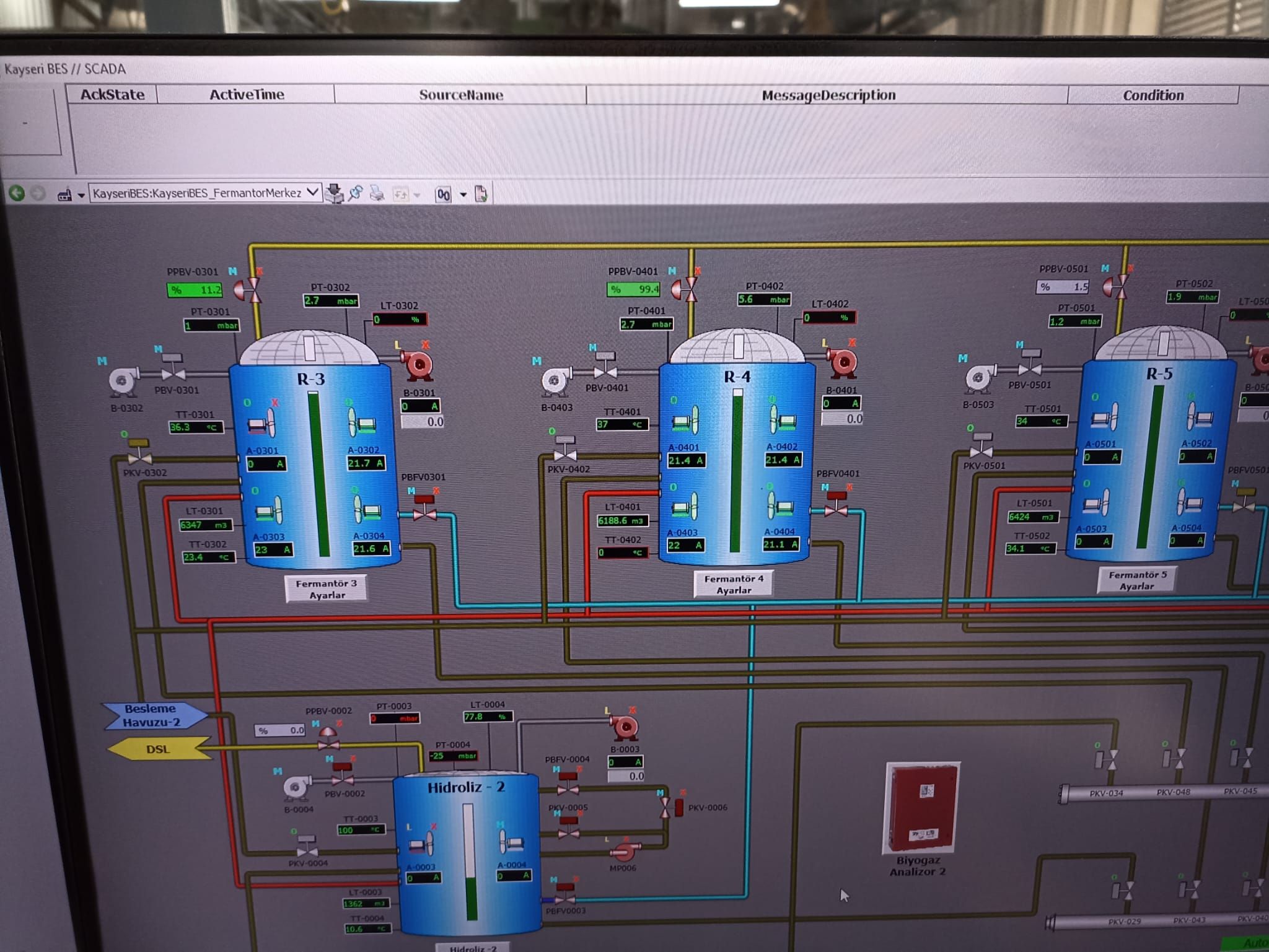
Task: Open Fermantör 4 Ayarlar settings
Action: coord(734,584)
